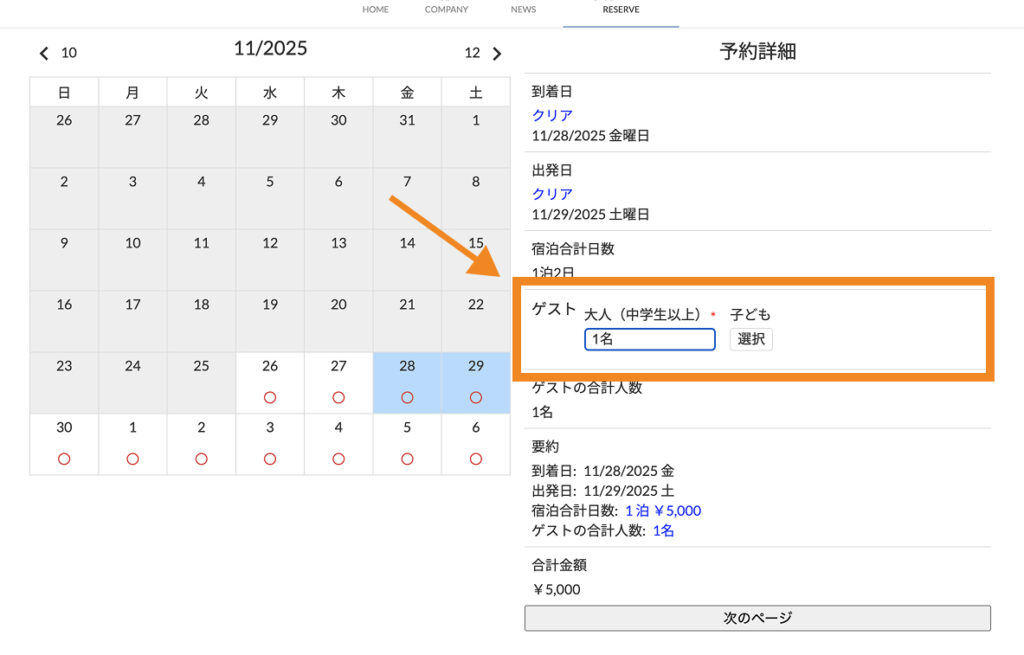Click availability circle under November 27
Viewport: 1024px width, 655px height.
(x=338, y=397)
